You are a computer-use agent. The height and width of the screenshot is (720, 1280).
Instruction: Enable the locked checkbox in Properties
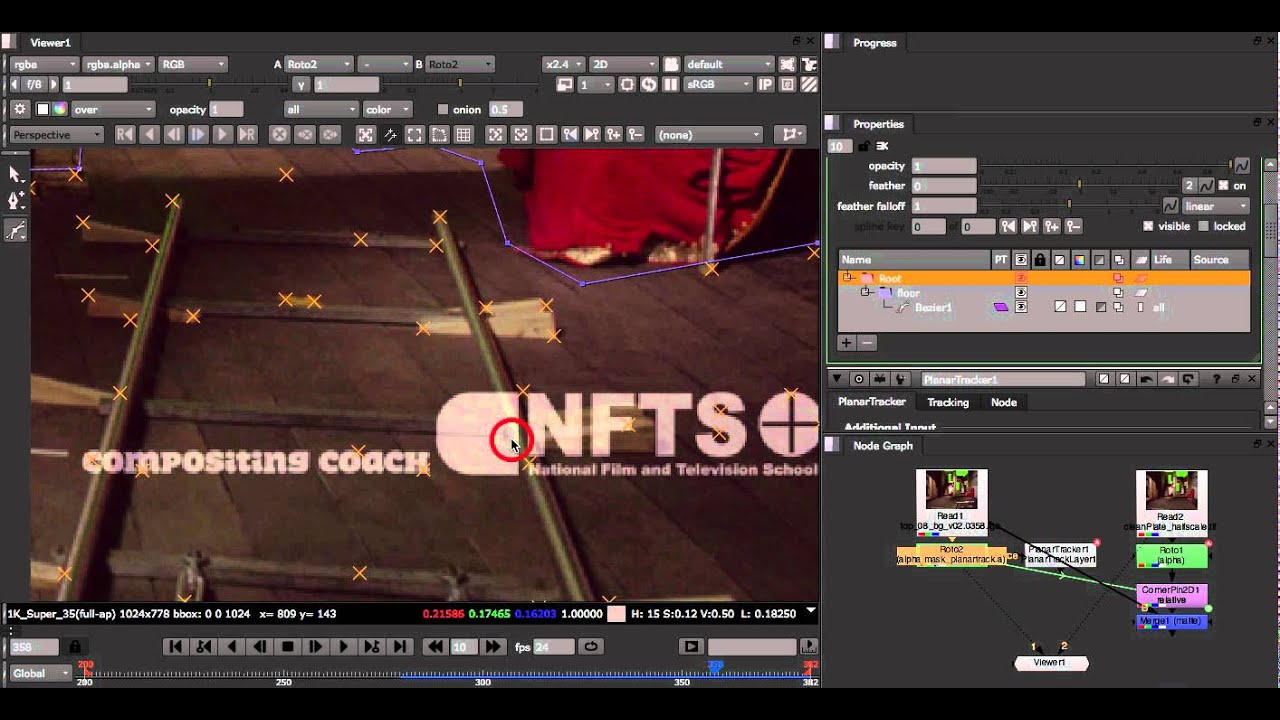pyautogui.click(x=1204, y=226)
